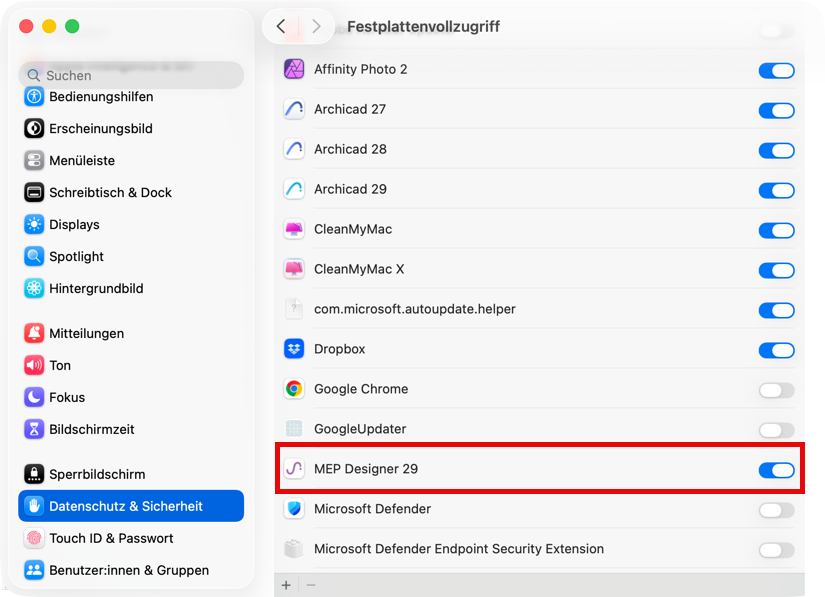This screenshot has width=825, height=597.
Task: Click the Affinity Photo 2 app icon
Action: point(294,69)
